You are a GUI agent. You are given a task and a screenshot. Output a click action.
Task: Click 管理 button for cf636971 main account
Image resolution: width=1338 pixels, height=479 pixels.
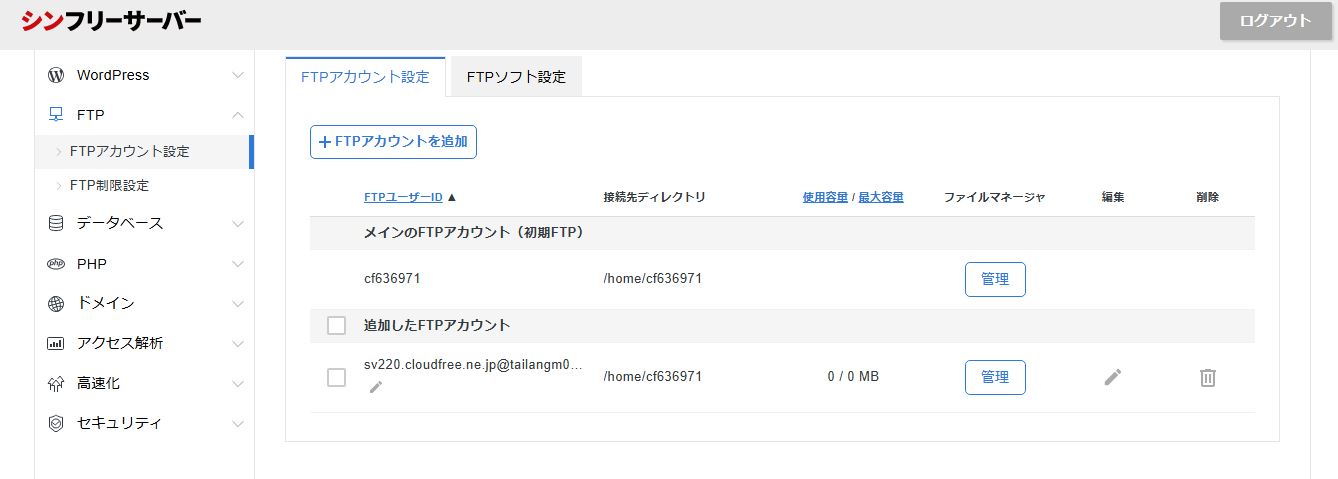995,279
